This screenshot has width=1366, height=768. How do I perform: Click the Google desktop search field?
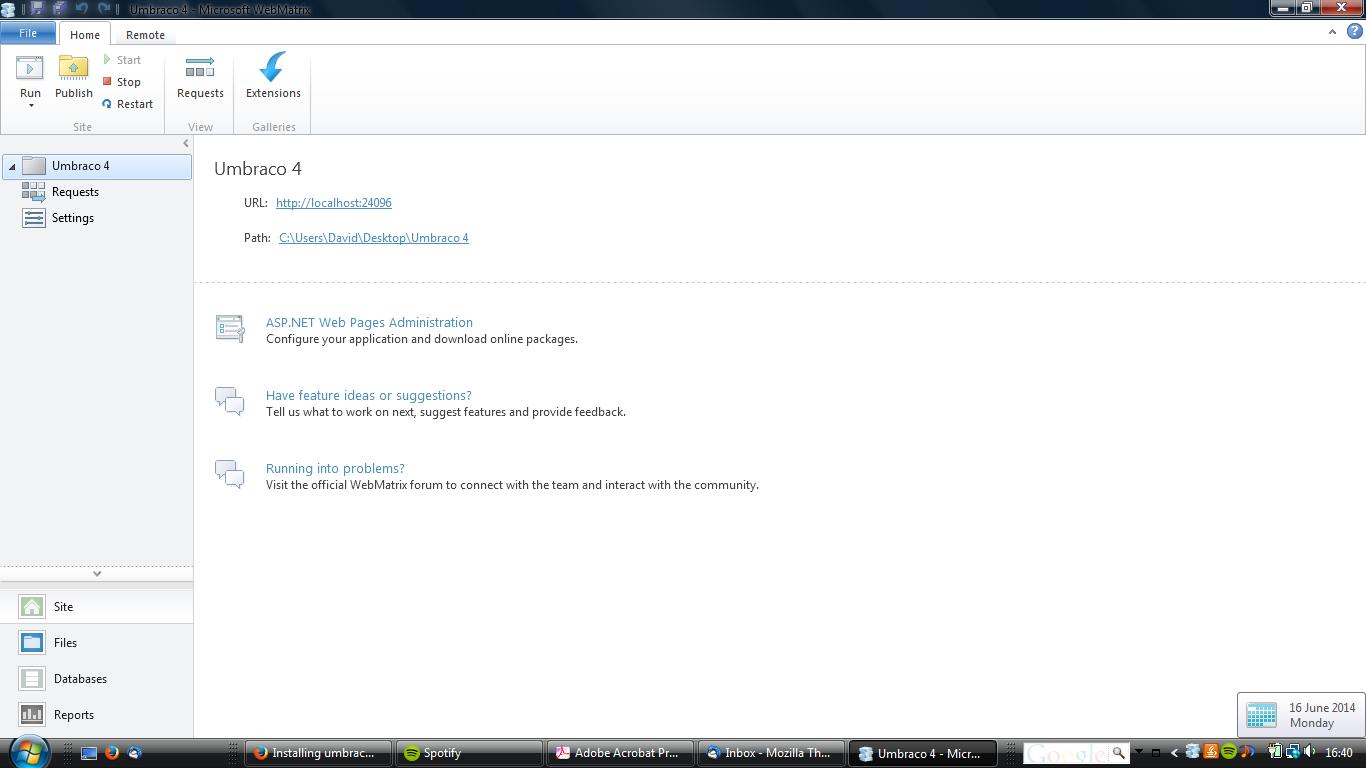point(1066,753)
